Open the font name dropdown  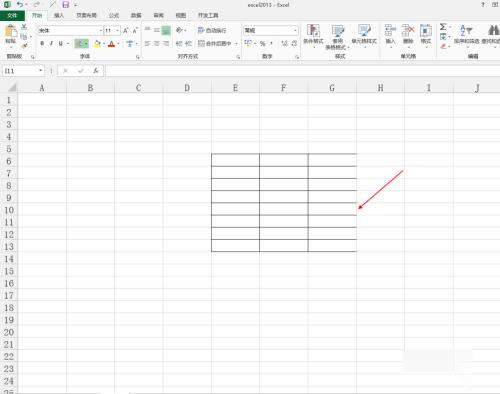point(101,31)
